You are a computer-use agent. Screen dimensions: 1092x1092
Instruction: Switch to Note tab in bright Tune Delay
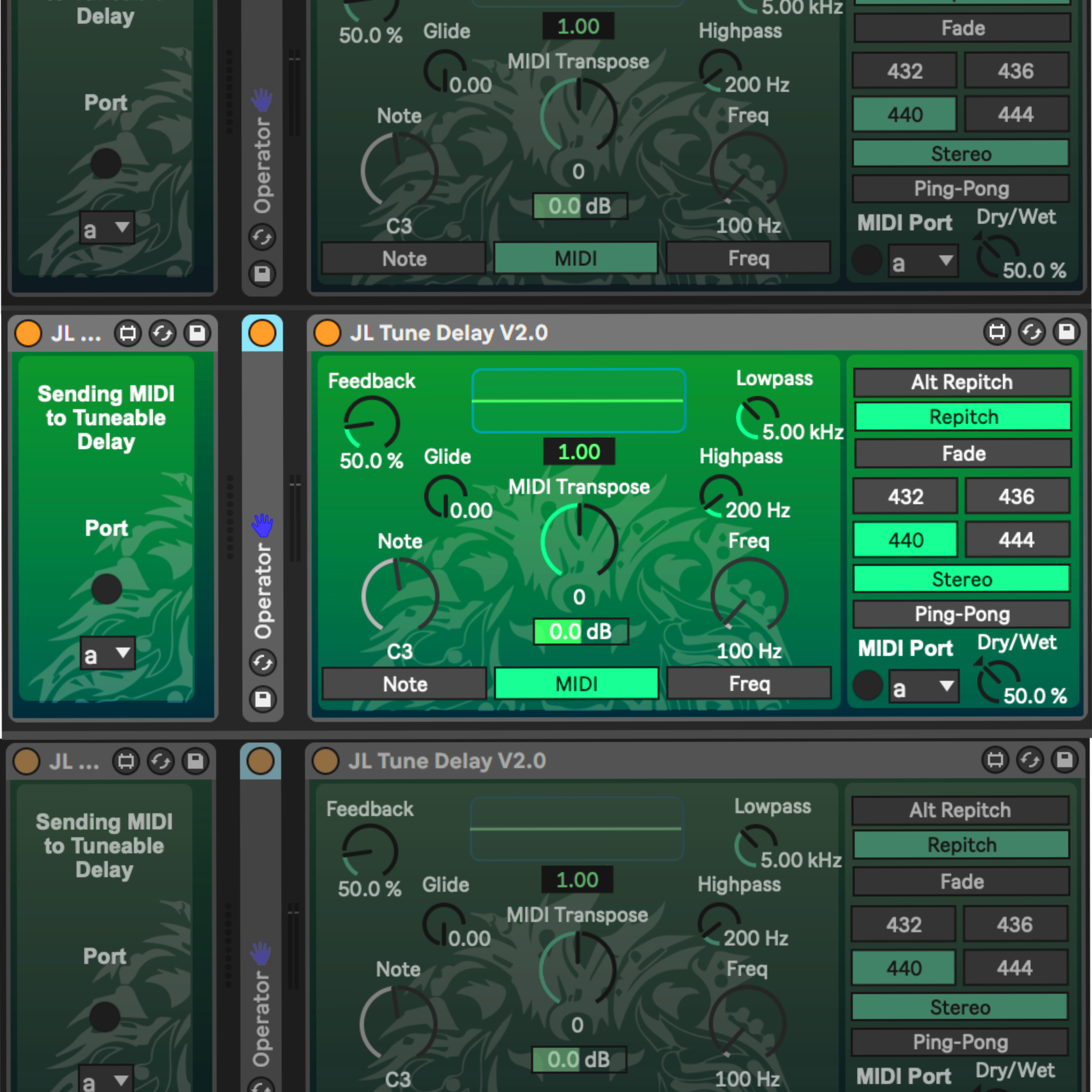click(405, 684)
